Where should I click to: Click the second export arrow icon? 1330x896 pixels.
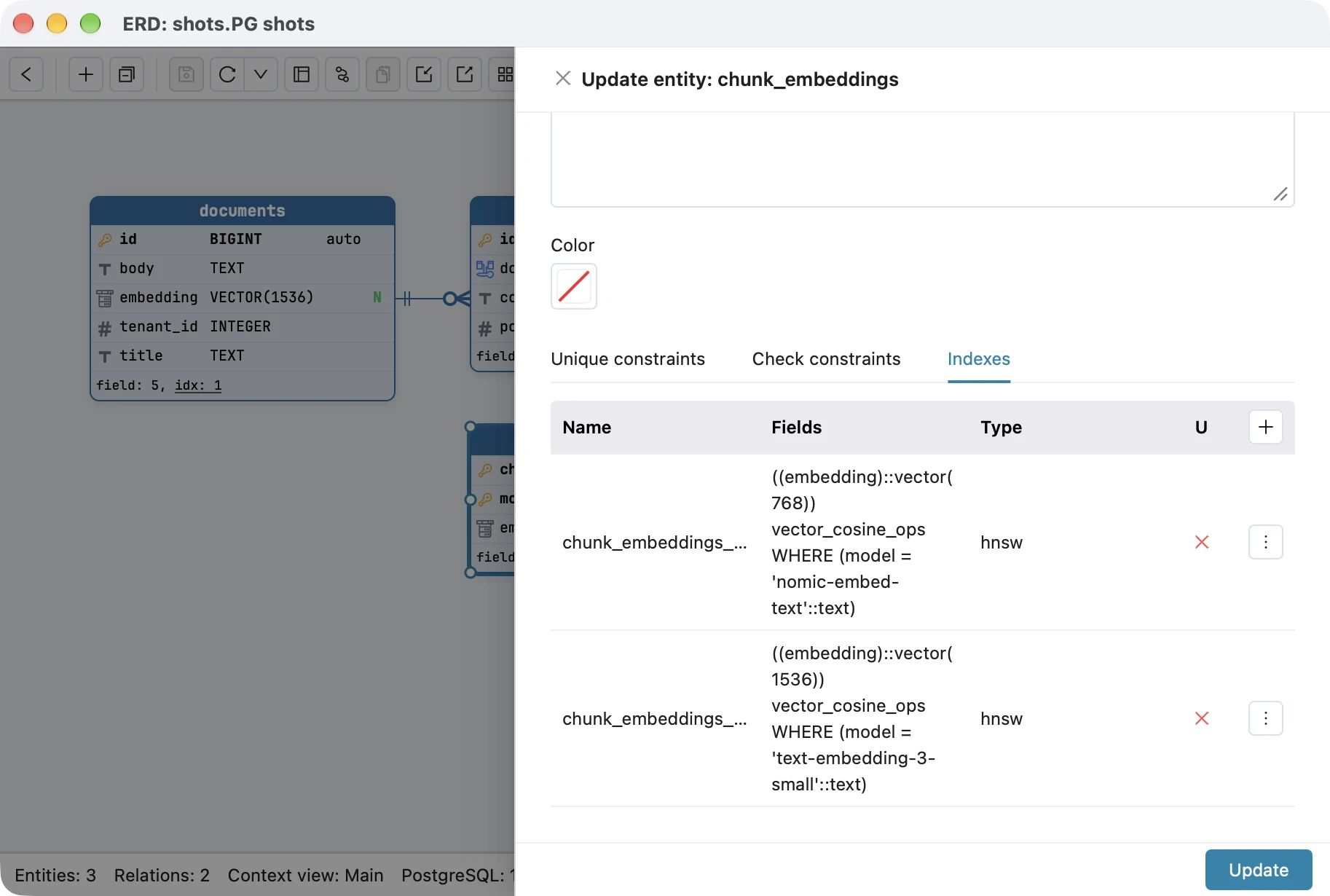[x=465, y=74]
